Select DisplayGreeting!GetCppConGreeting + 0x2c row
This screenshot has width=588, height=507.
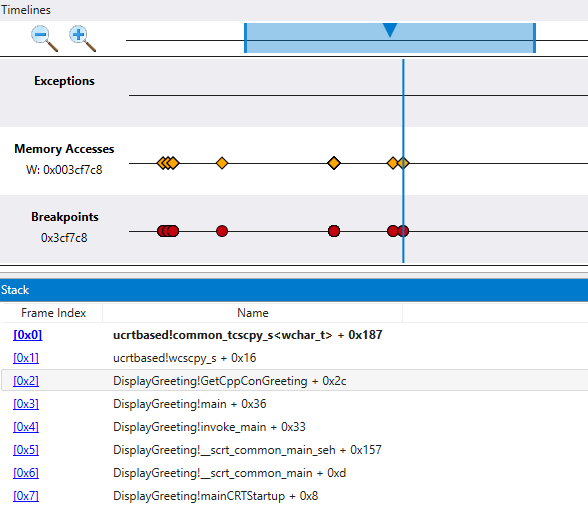(294, 381)
